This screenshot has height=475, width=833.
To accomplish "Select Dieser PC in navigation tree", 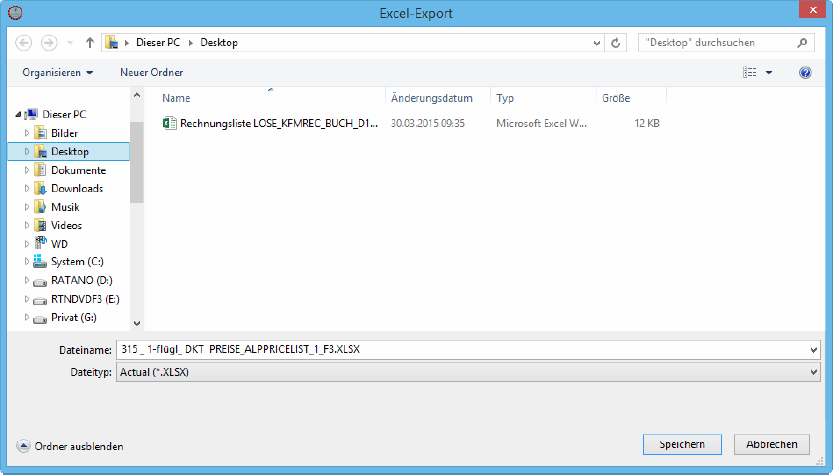I will (x=64, y=114).
